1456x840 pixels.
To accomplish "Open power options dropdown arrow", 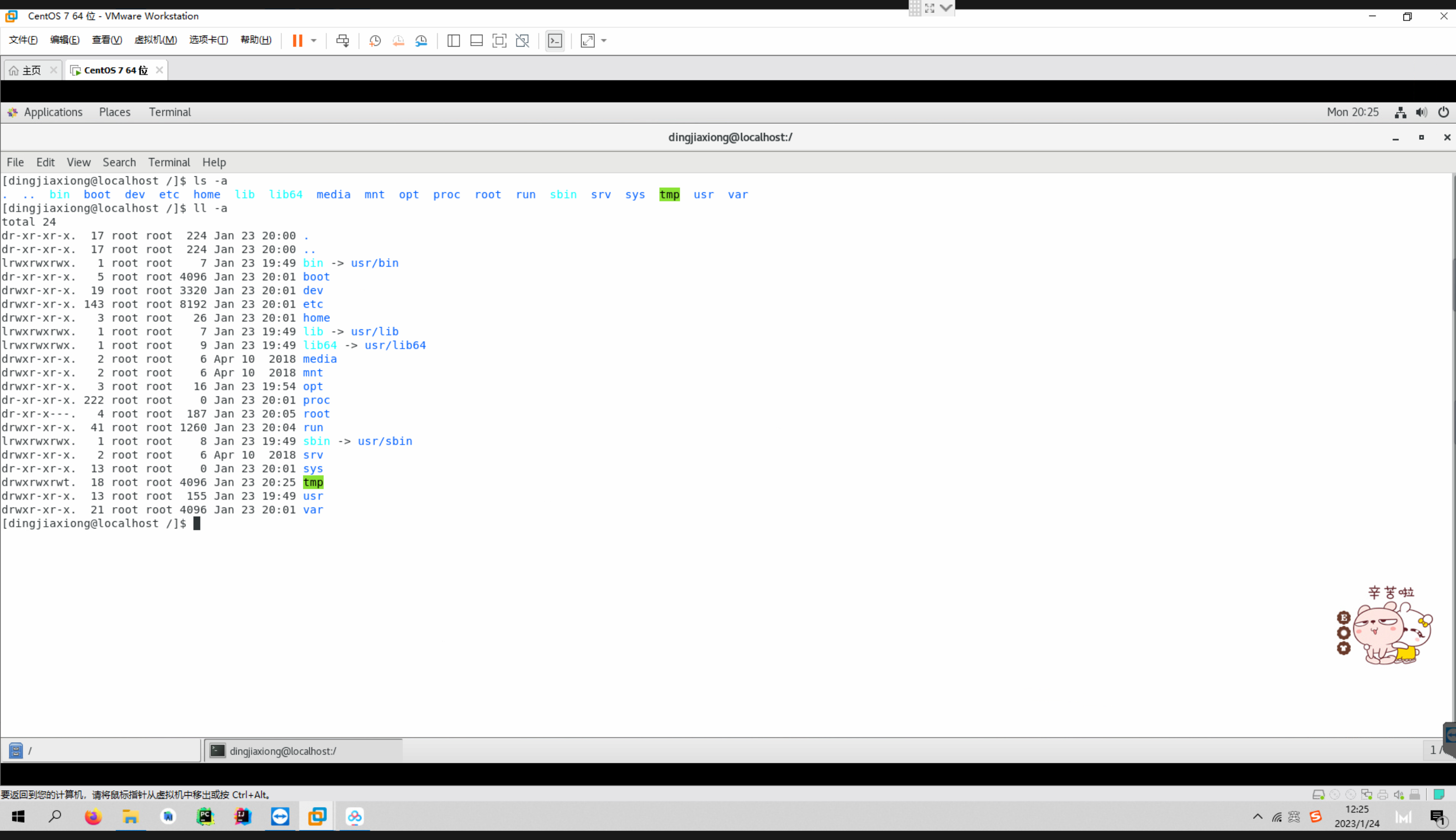I will [314, 40].
